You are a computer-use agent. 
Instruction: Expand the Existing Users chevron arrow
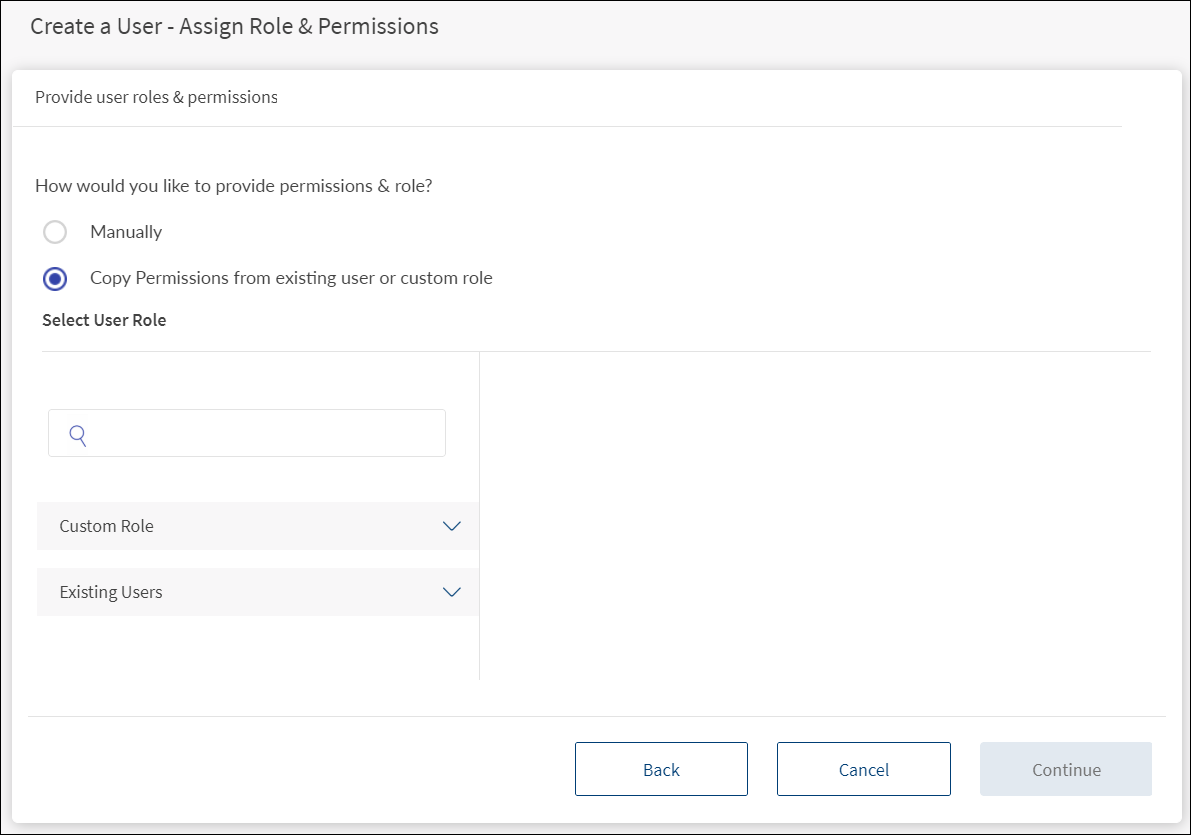coord(452,592)
